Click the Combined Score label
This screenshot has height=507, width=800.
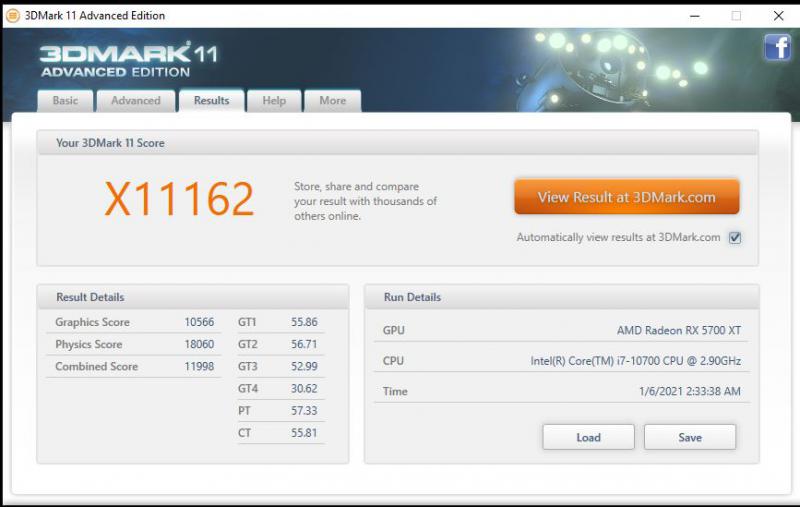(96, 366)
